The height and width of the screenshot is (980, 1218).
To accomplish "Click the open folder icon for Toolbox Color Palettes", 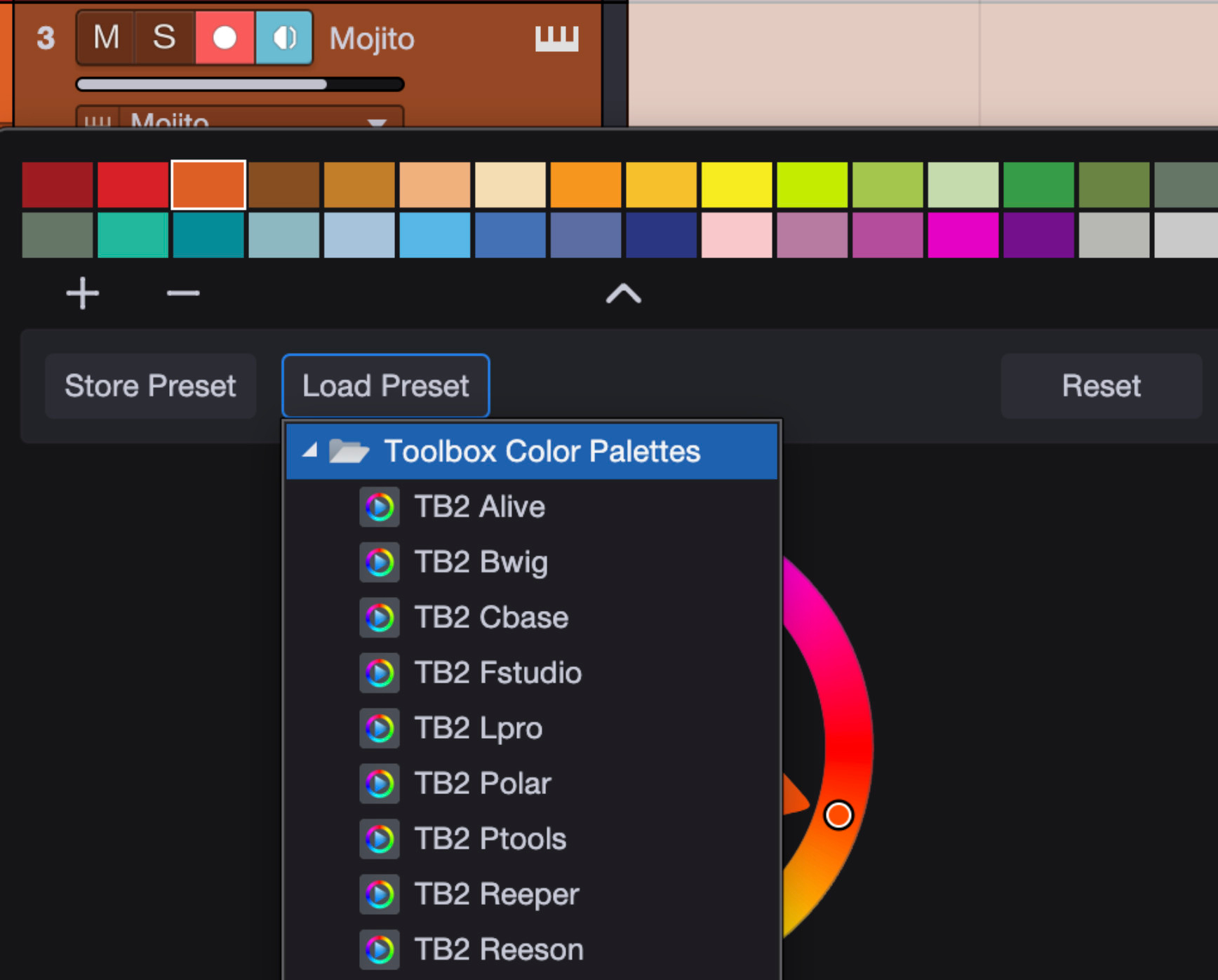I will point(349,451).
